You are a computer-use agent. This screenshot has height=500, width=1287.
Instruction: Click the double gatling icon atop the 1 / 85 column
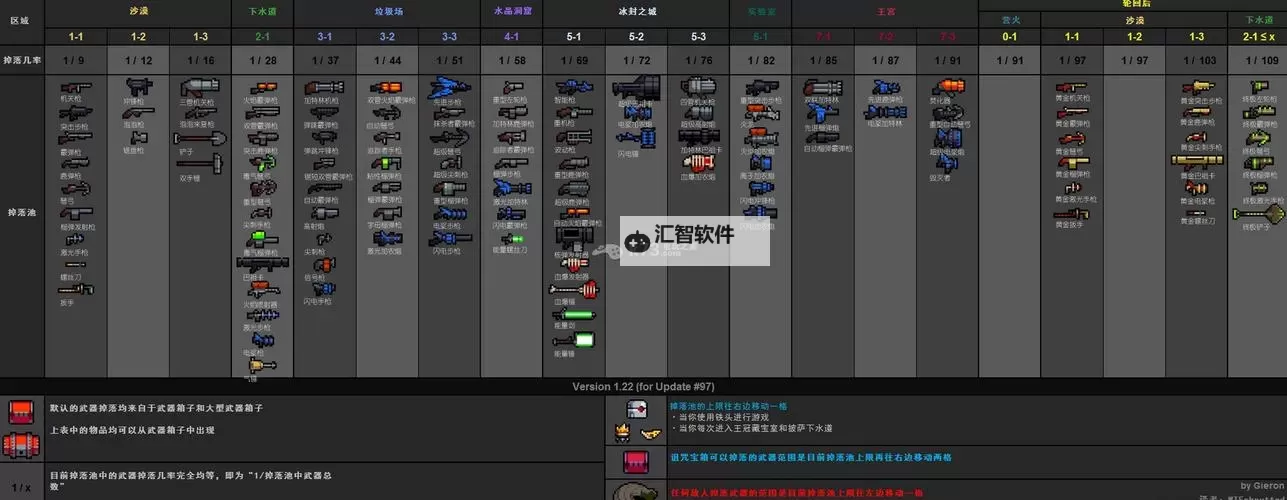click(x=824, y=88)
